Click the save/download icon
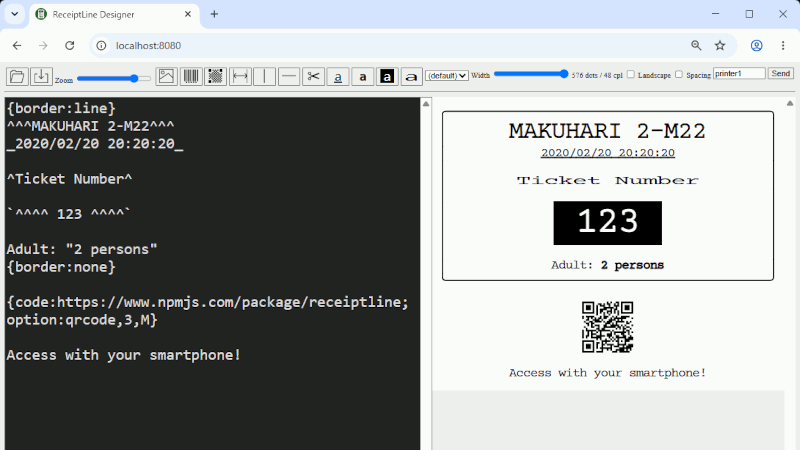The width and height of the screenshot is (800, 450). point(41,77)
